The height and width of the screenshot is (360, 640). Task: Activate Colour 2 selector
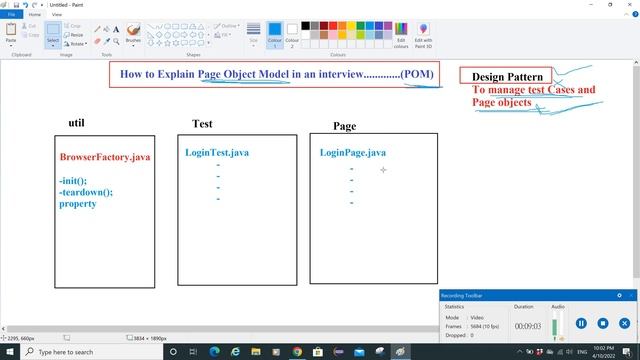(292, 35)
